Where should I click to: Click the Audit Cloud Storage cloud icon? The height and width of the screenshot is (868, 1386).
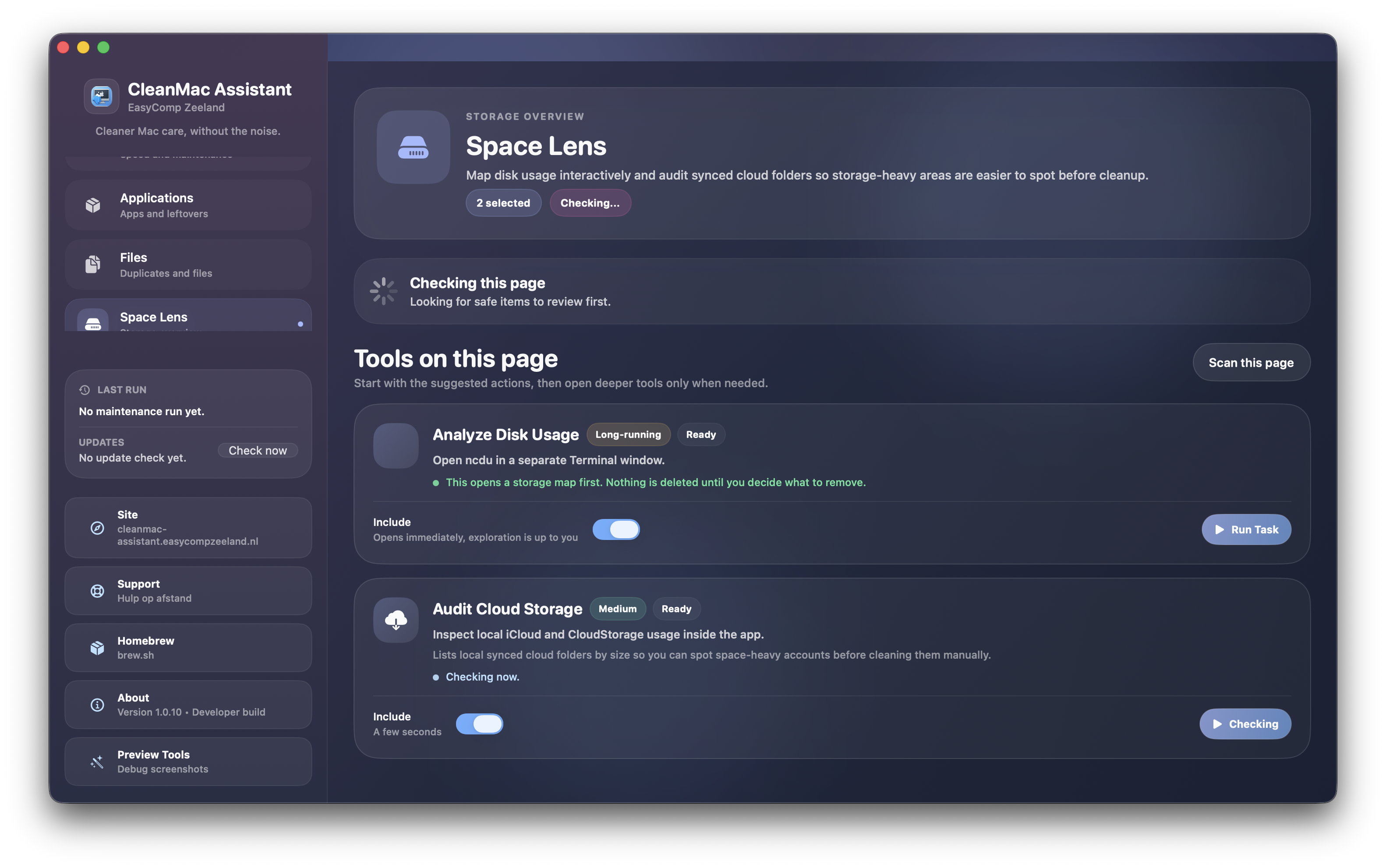396,620
